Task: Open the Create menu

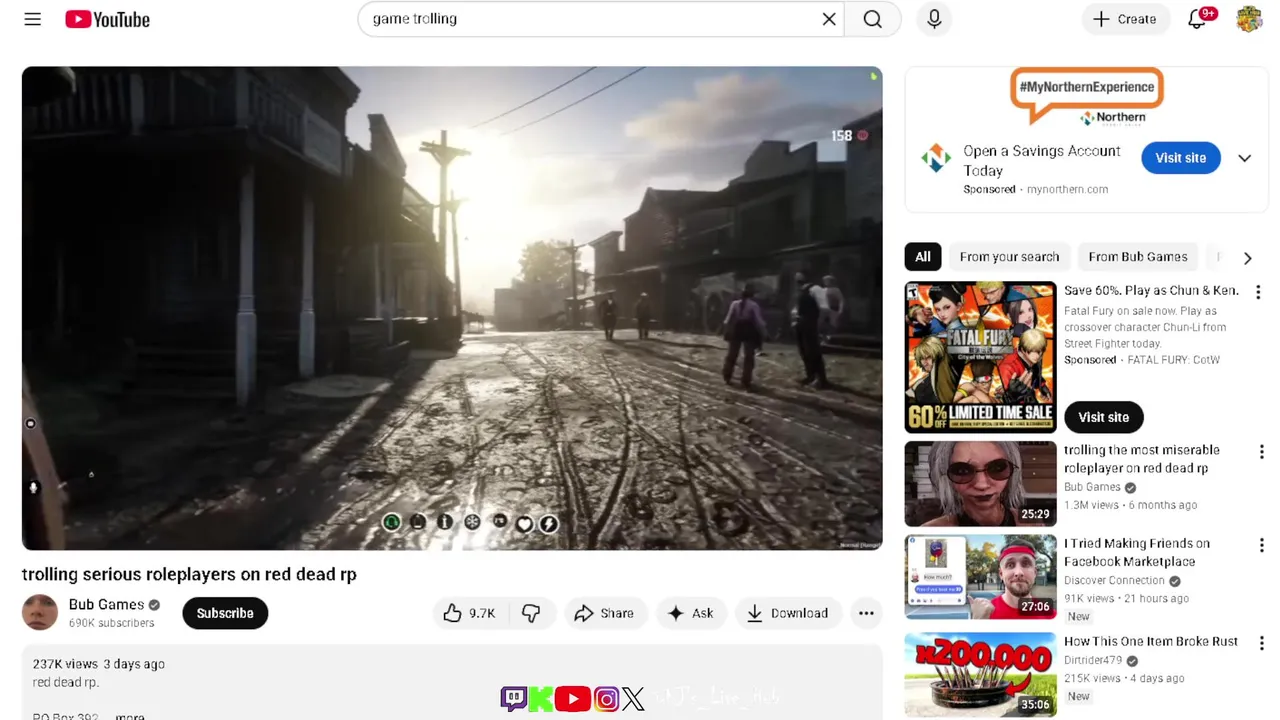Action: click(x=1125, y=19)
